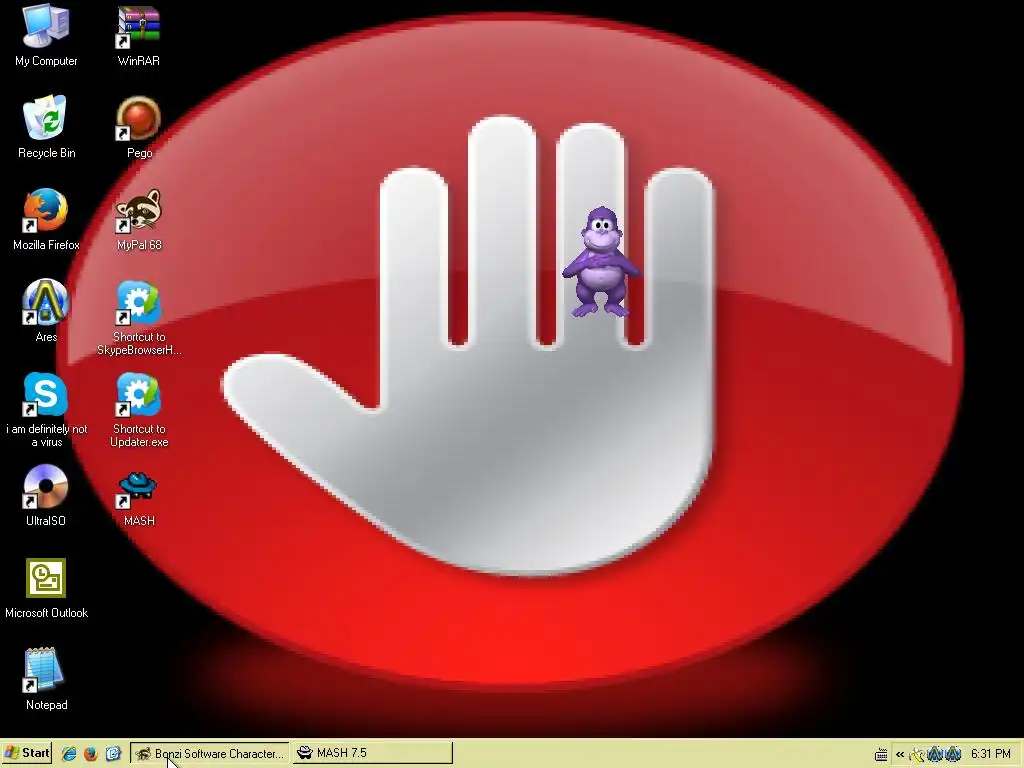Viewport: 1024px width, 768px height.
Task: Select the Recycle Bin icon
Action: pos(46,127)
